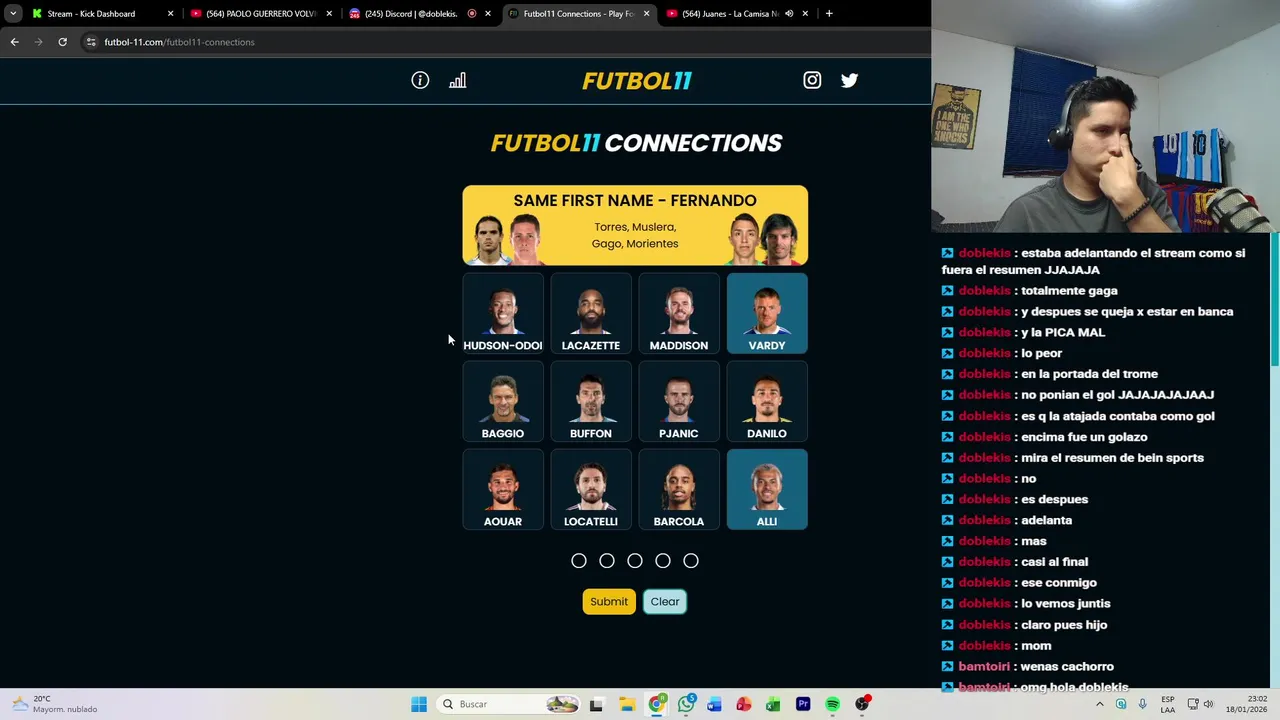Deselect the Vardy player card
This screenshot has height=720, width=1280.
pos(767,314)
